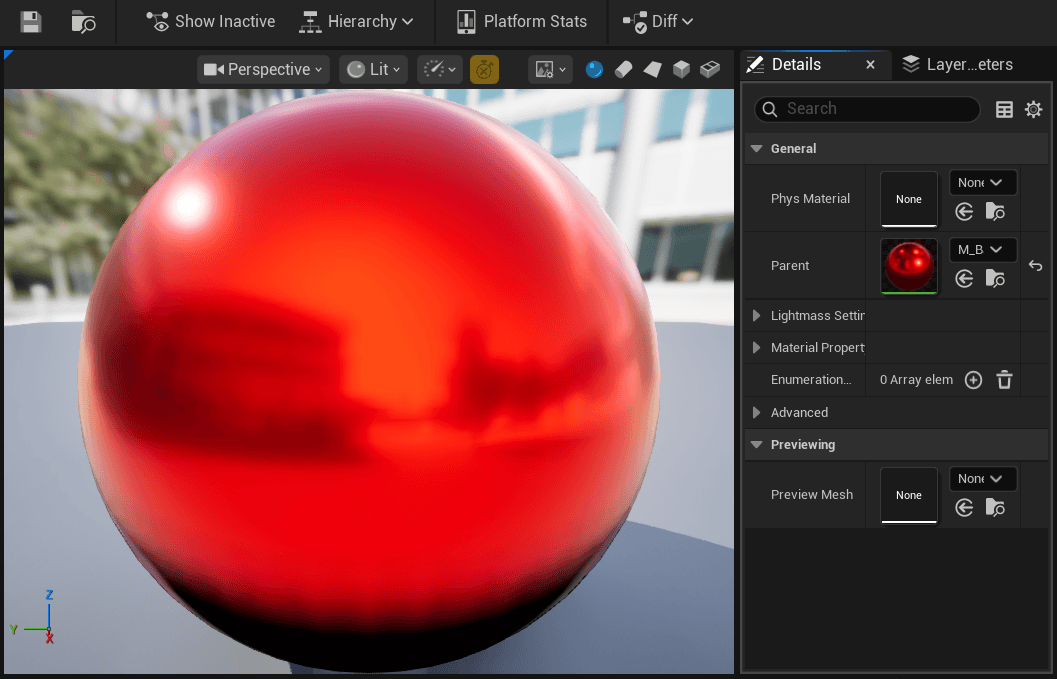The height and width of the screenshot is (679, 1057).
Task: Click trash icon to empty Enumeration array
Action: click(x=1005, y=380)
